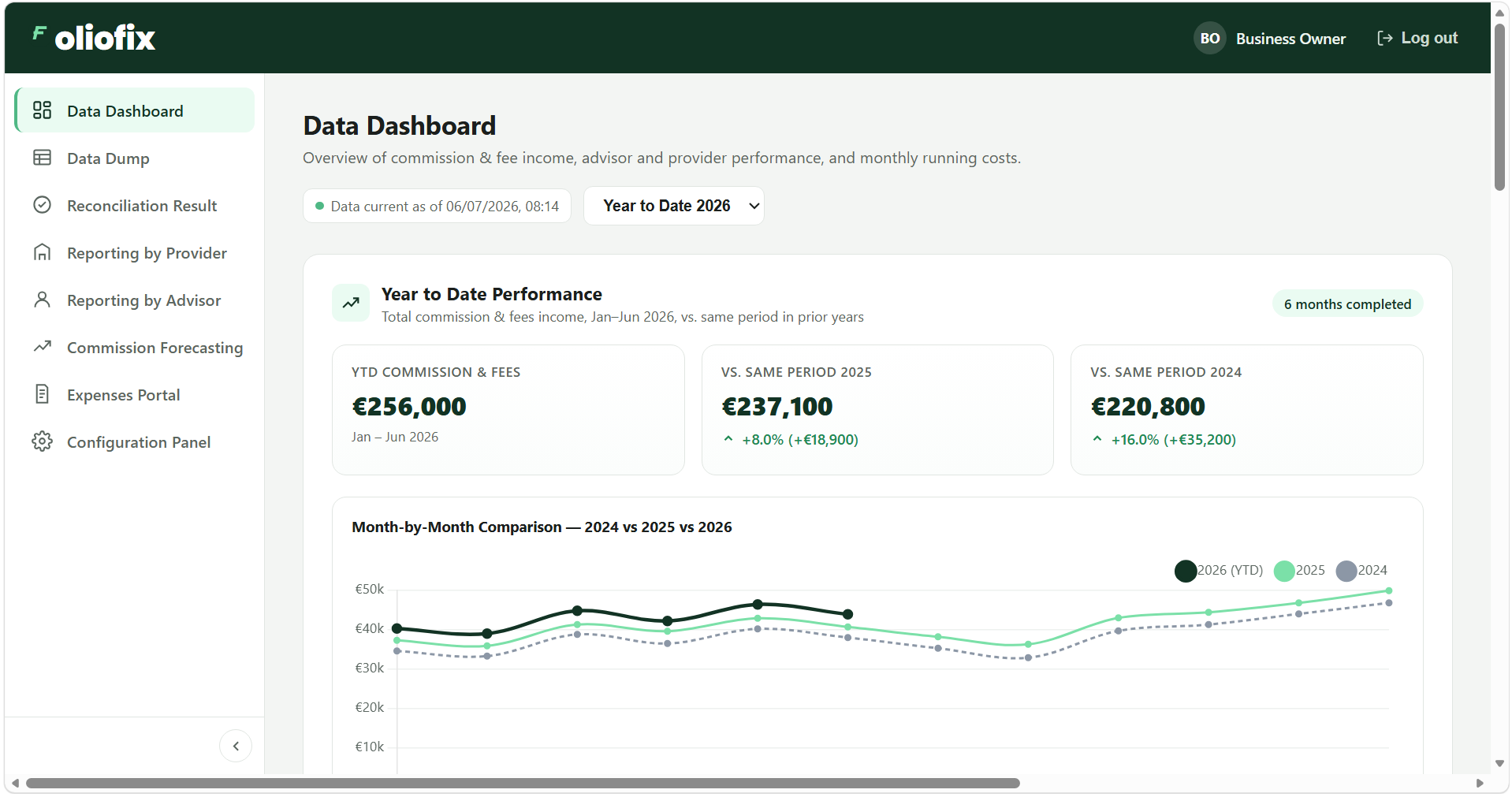The height and width of the screenshot is (797, 1512).
Task: Click the Data Dump table icon
Action: point(42,158)
